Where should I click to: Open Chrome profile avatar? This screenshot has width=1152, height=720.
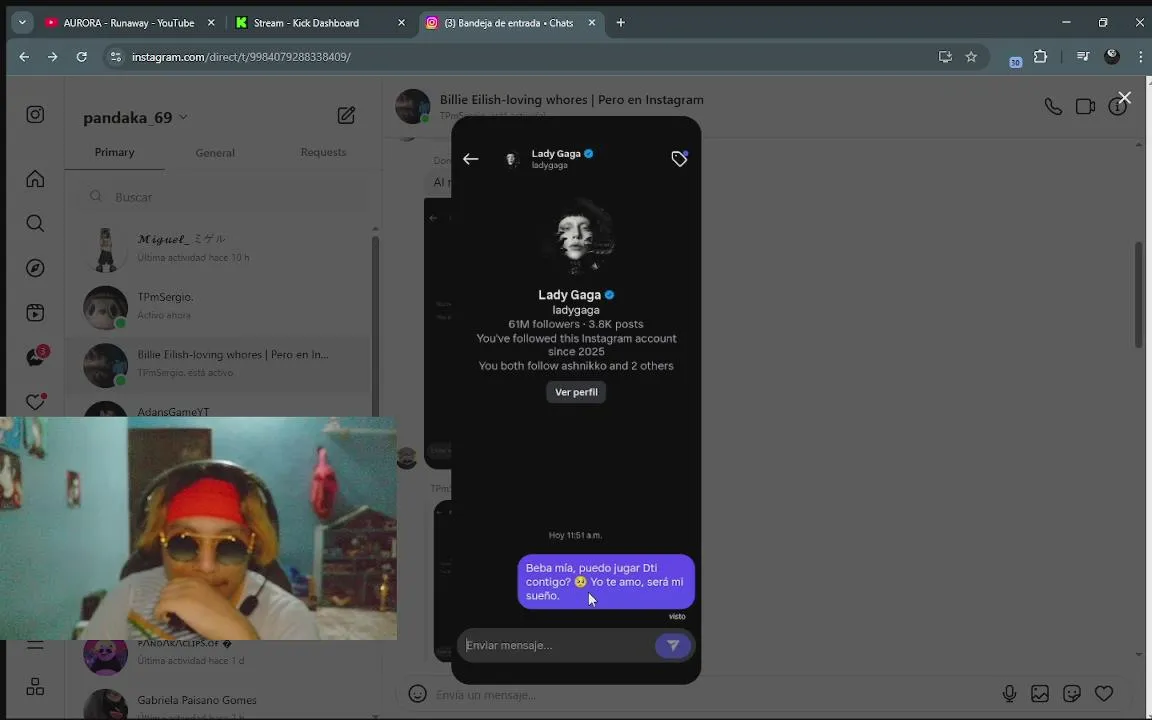[1112, 57]
